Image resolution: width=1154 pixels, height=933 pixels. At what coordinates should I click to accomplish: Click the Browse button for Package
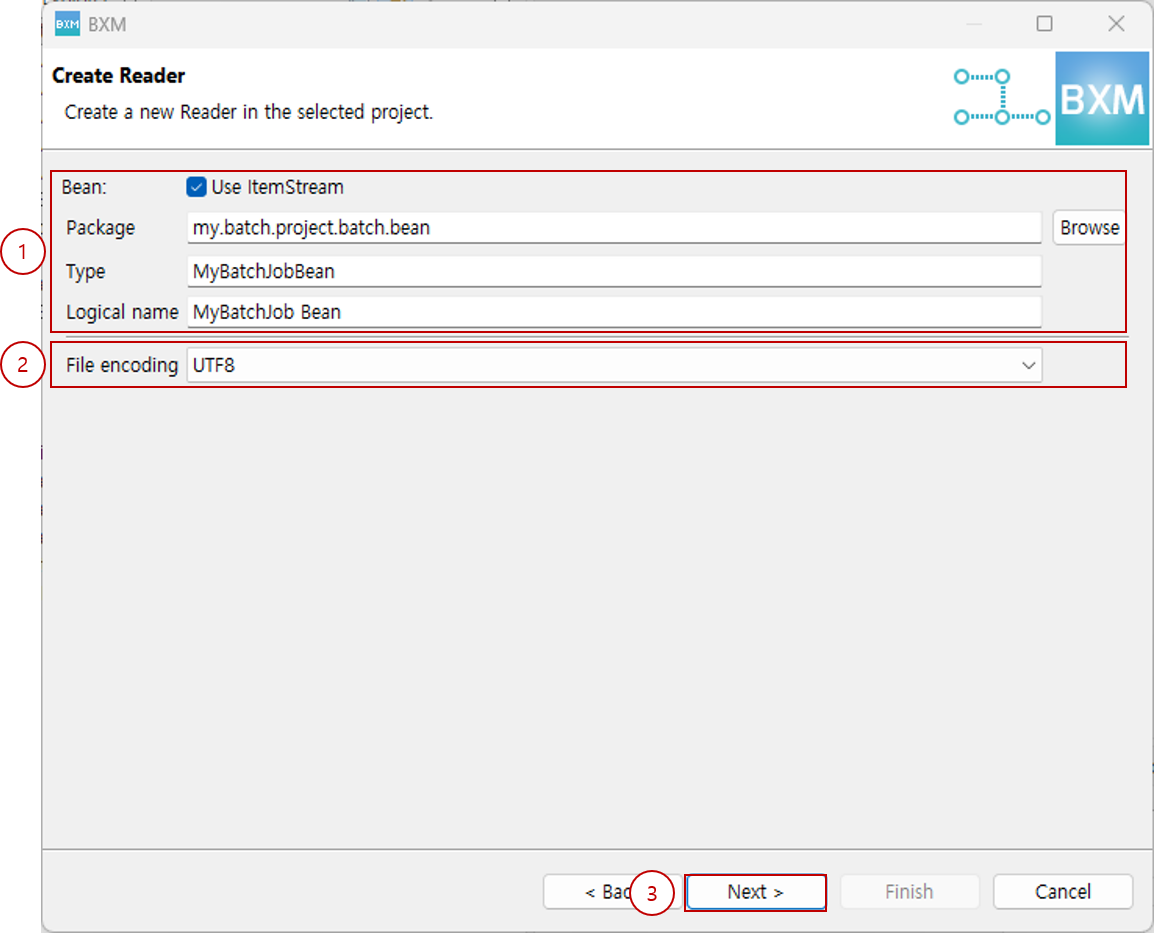pyautogui.click(x=1089, y=228)
